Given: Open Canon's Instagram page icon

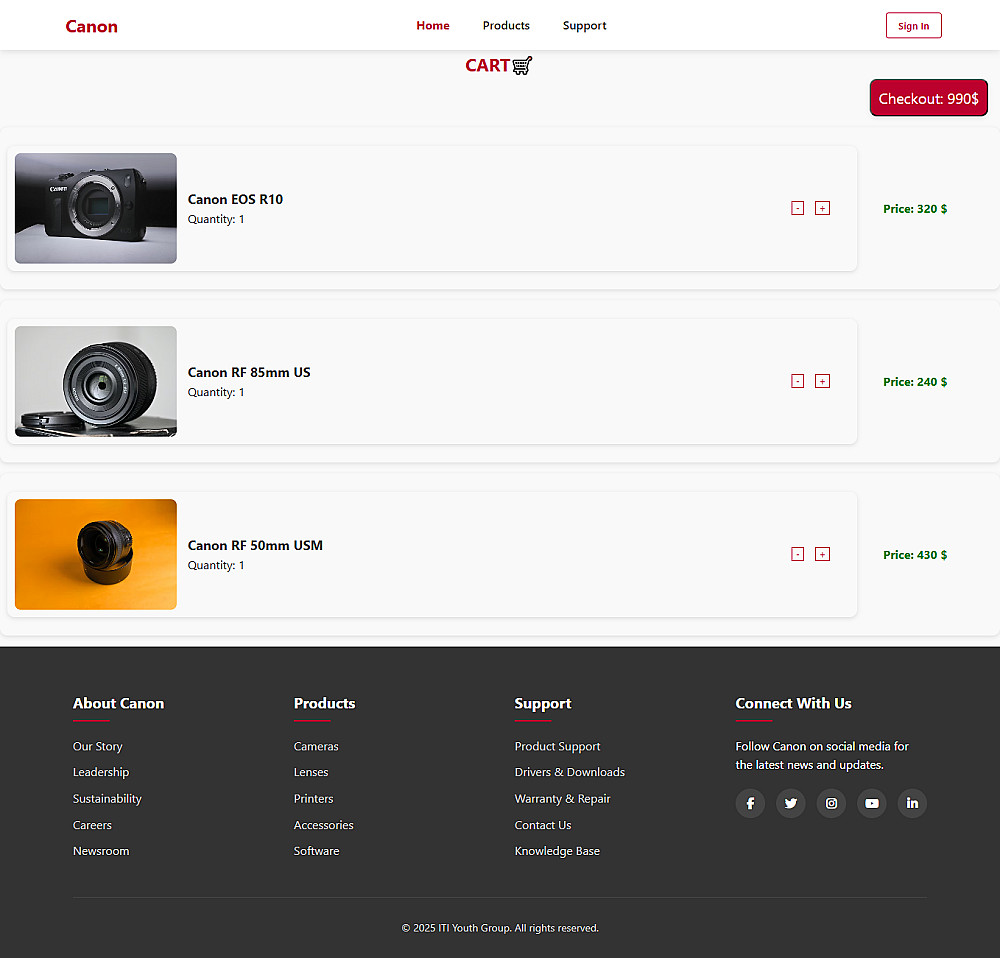Looking at the screenshot, I should click(x=831, y=803).
